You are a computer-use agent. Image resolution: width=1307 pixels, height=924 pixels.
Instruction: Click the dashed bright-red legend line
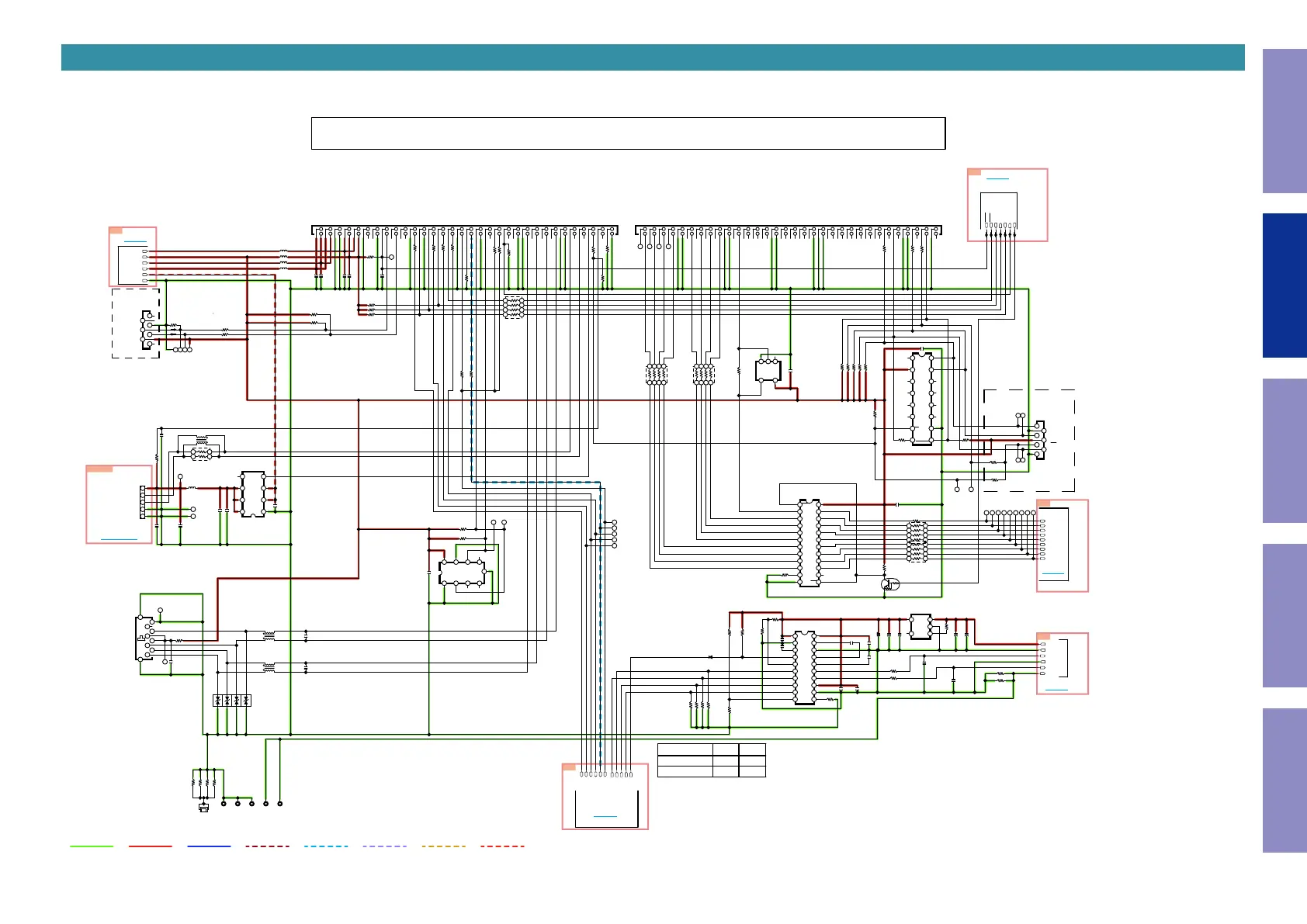[502, 846]
